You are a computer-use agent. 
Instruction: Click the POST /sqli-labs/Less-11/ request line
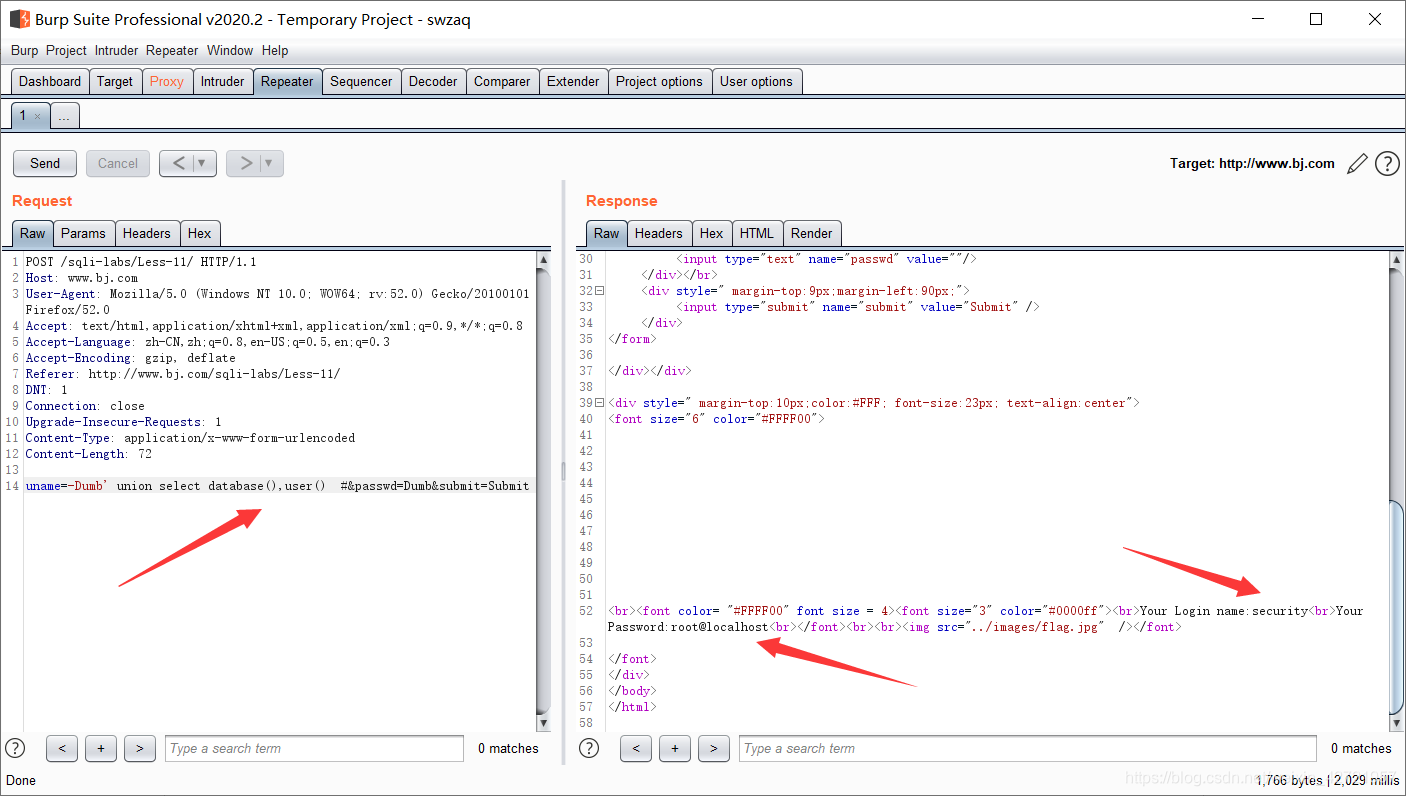141,262
